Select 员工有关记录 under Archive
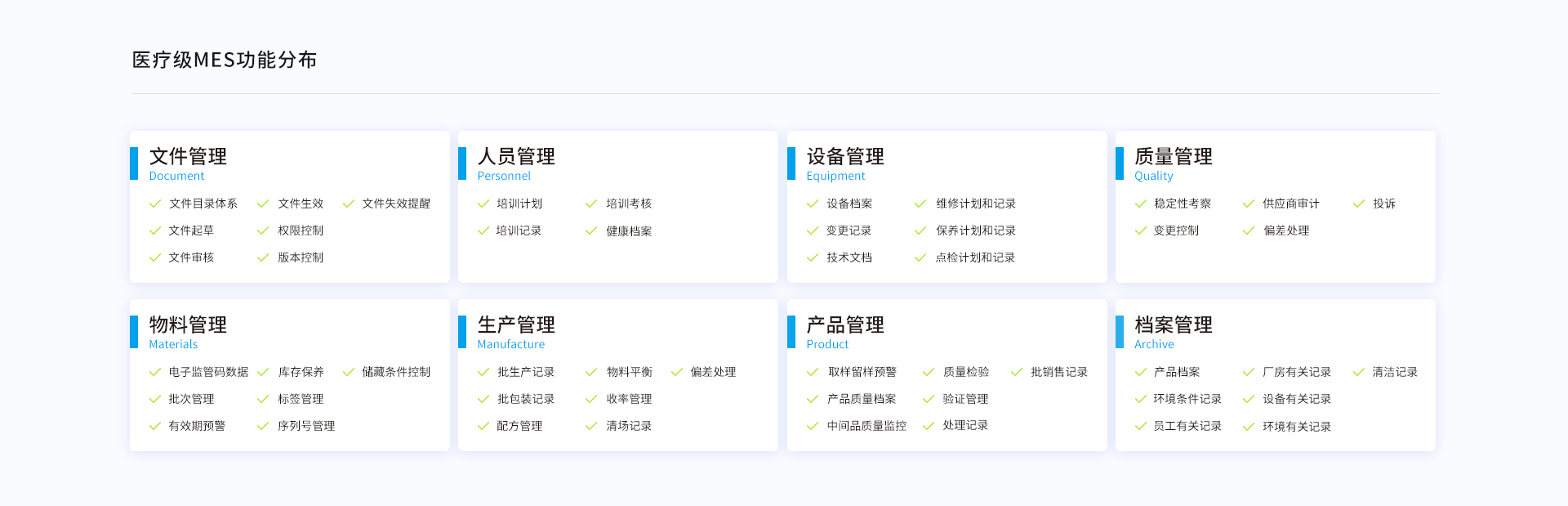Image resolution: width=1568 pixels, height=506 pixels. coord(1187,426)
